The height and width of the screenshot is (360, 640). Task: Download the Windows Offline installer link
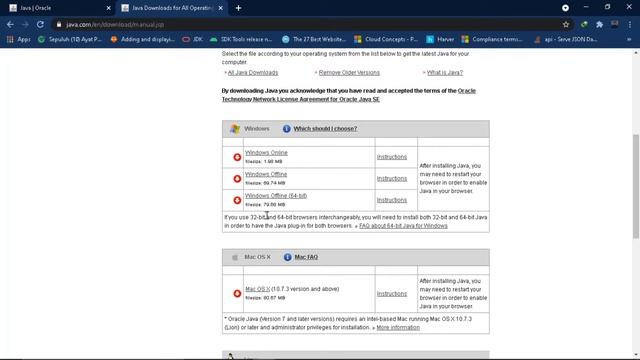tap(266, 174)
